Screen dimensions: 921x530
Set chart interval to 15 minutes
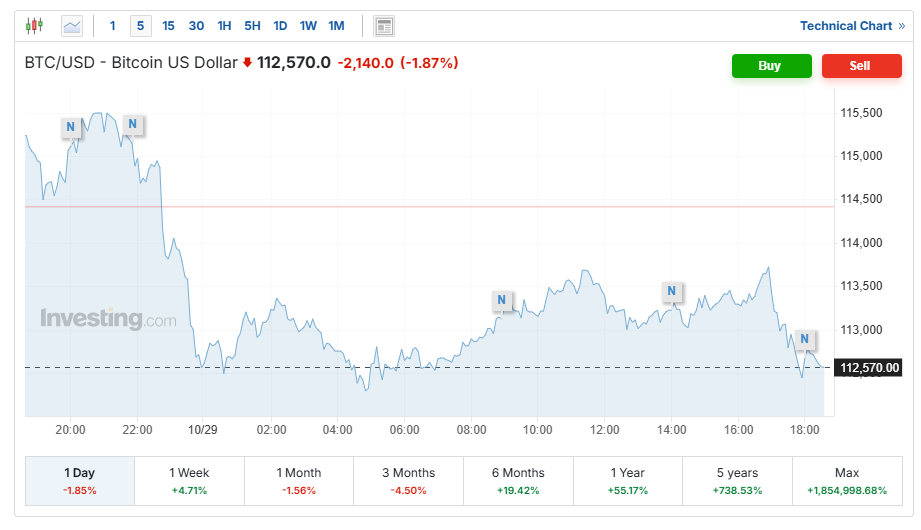pyautogui.click(x=168, y=26)
